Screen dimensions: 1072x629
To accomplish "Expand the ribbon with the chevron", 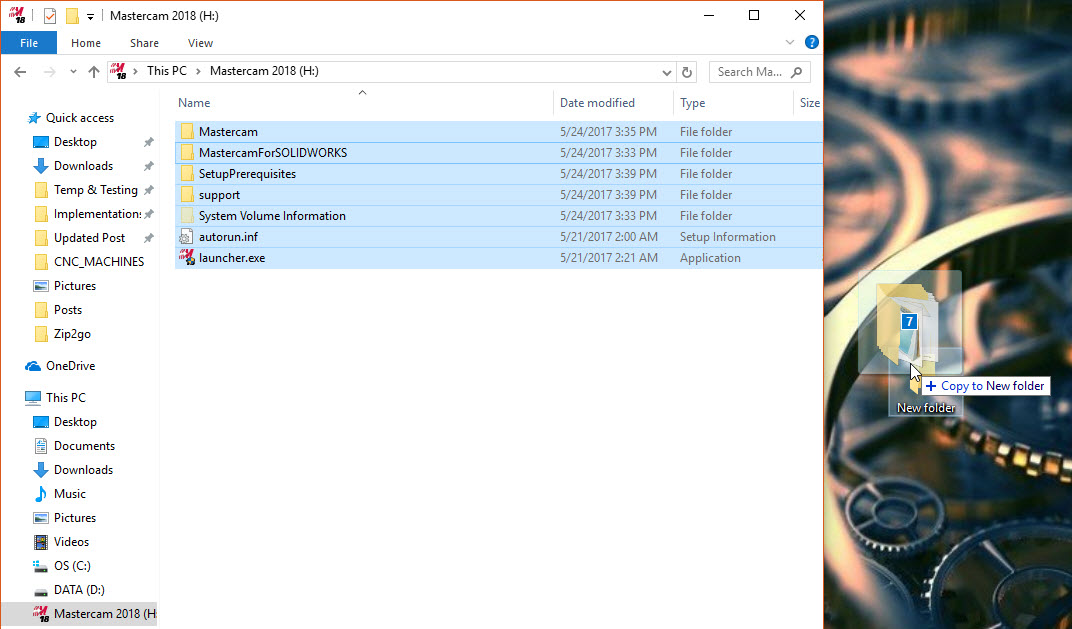I will coord(790,42).
